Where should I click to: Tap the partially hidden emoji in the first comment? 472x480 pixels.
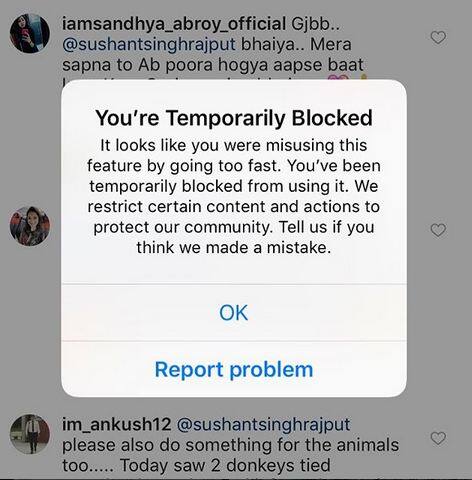click(x=338, y=78)
